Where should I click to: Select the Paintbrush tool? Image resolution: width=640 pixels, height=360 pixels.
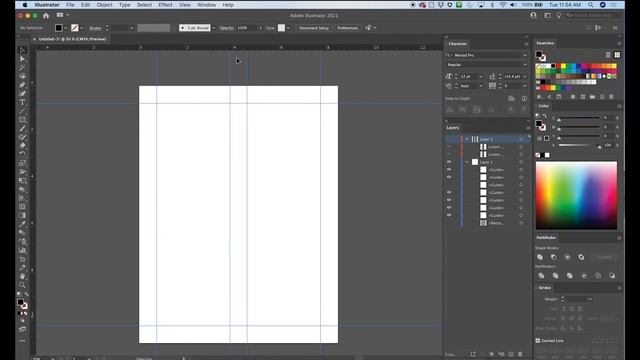(22, 128)
